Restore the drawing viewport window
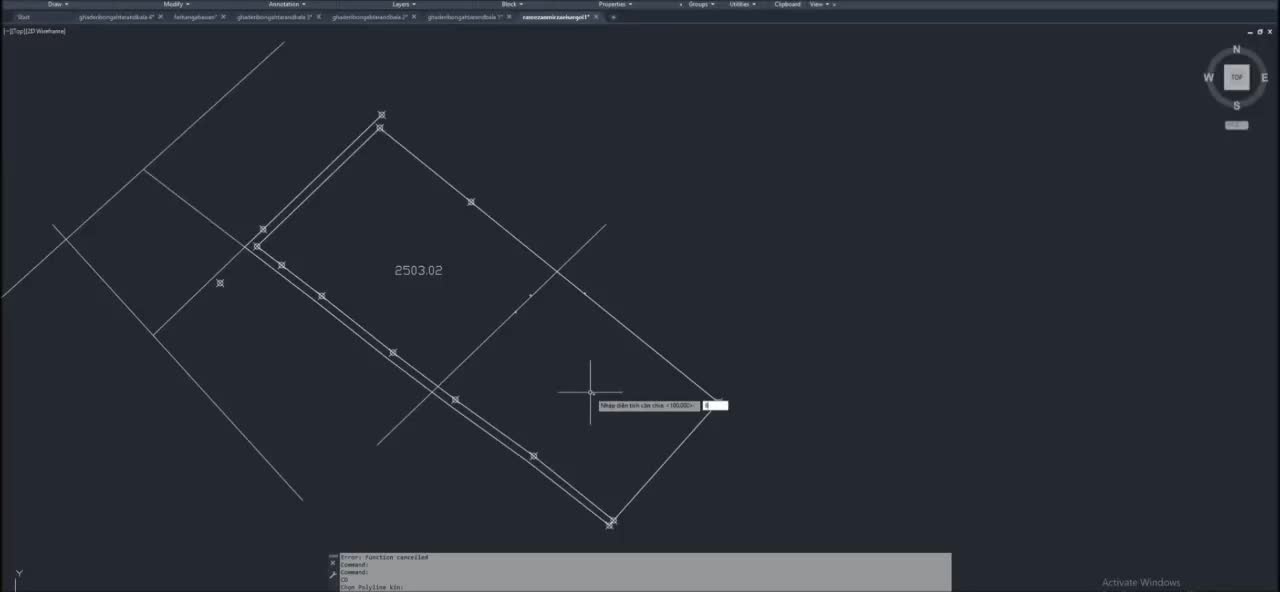 pos(1259,31)
